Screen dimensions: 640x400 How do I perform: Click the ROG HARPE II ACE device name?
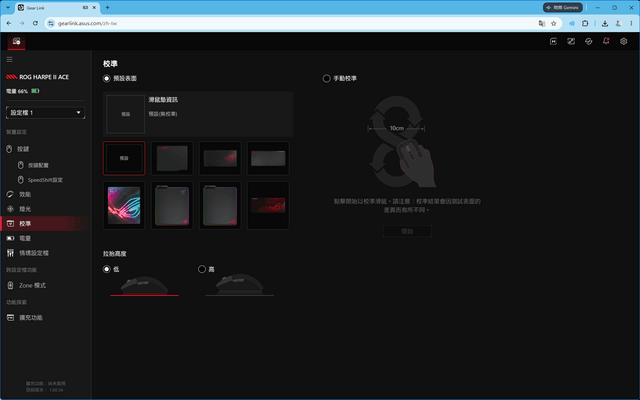[x=44, y=77]
